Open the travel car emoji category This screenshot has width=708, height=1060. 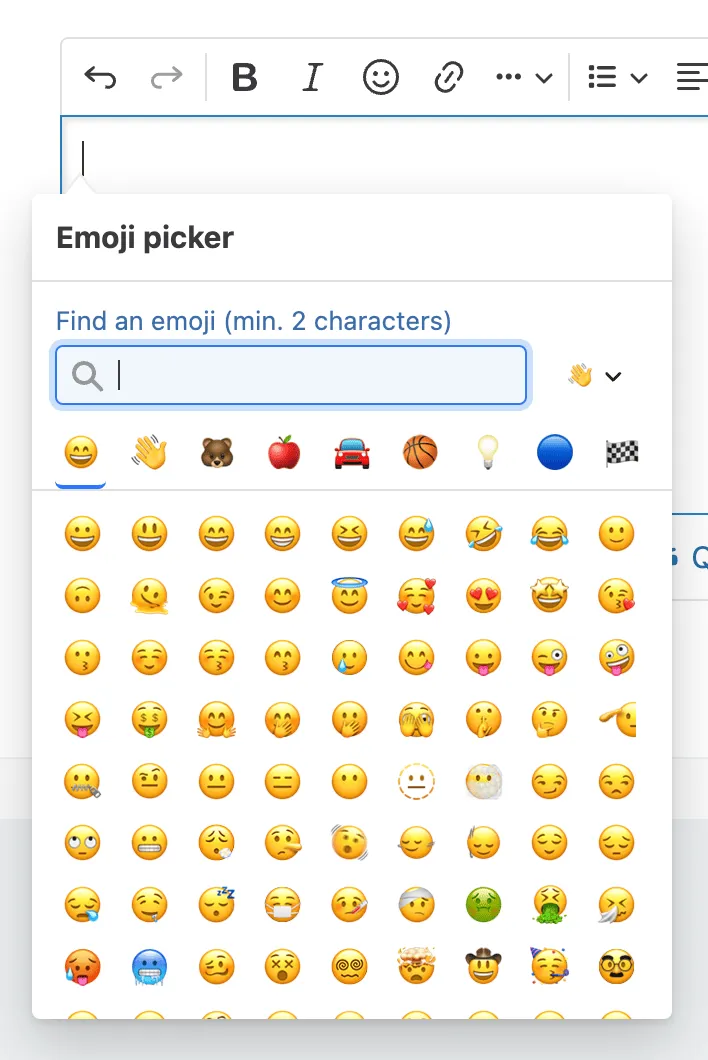[x=352, y=453]
